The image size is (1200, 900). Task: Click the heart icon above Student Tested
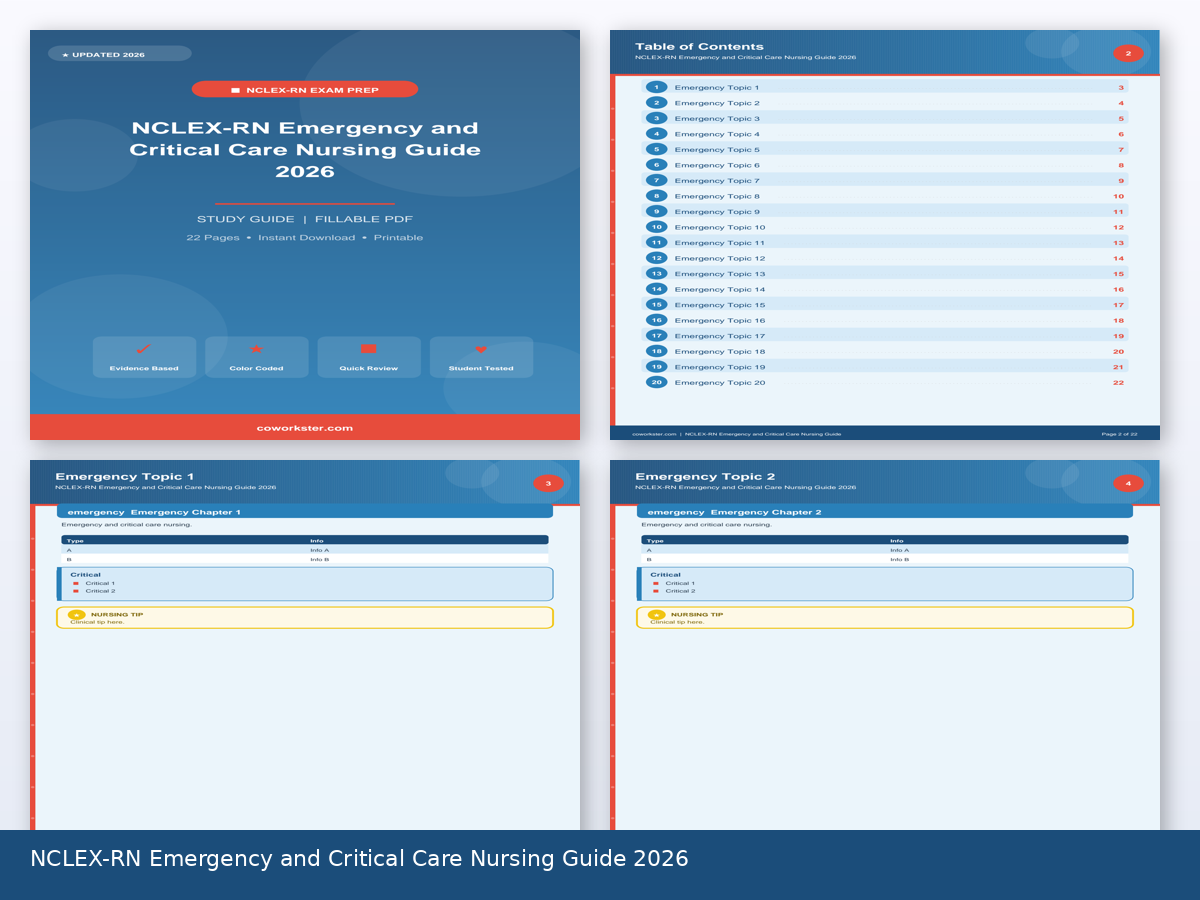tap(481, 351)
